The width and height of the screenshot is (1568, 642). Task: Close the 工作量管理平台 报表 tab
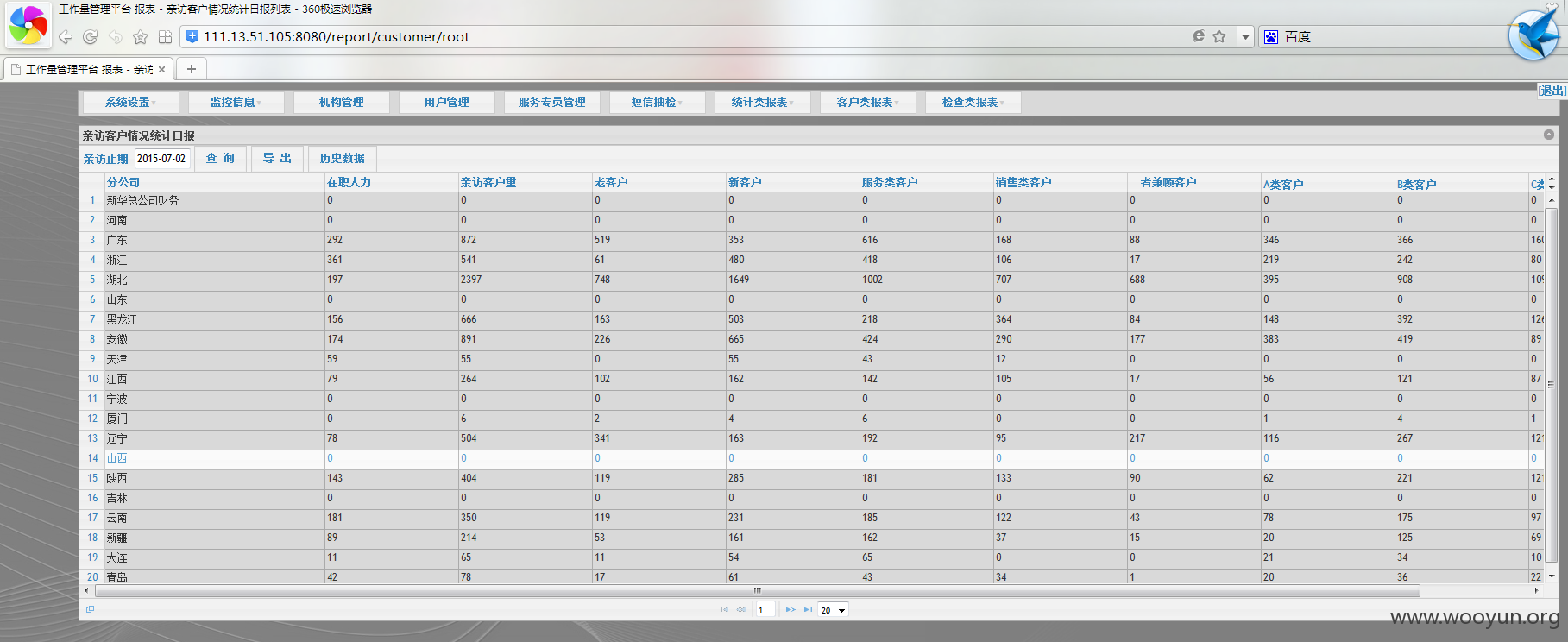[x=161, y=70]
